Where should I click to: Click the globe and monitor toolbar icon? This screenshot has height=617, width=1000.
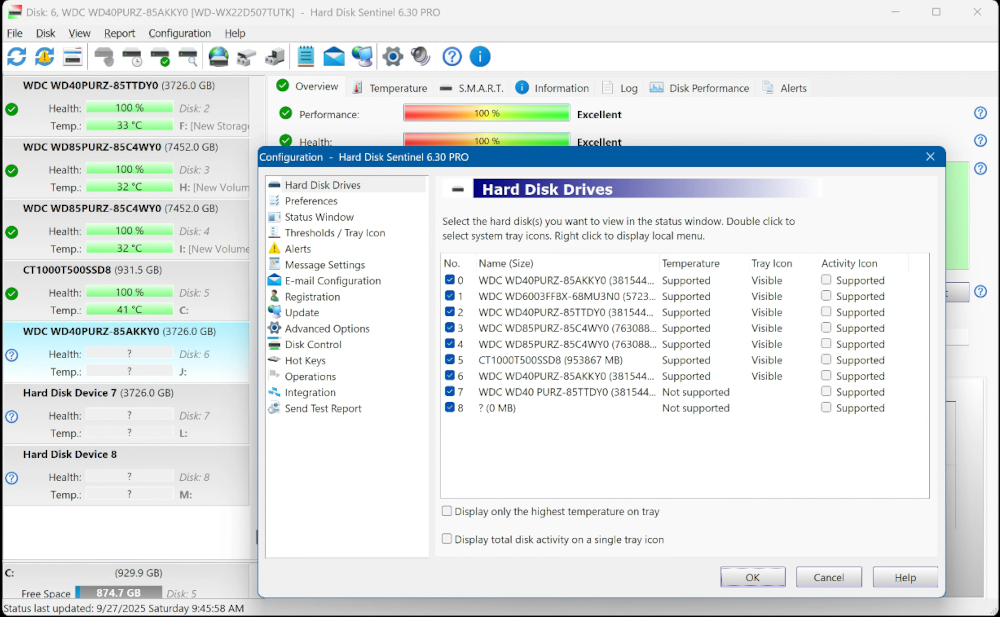click(362, 57)
